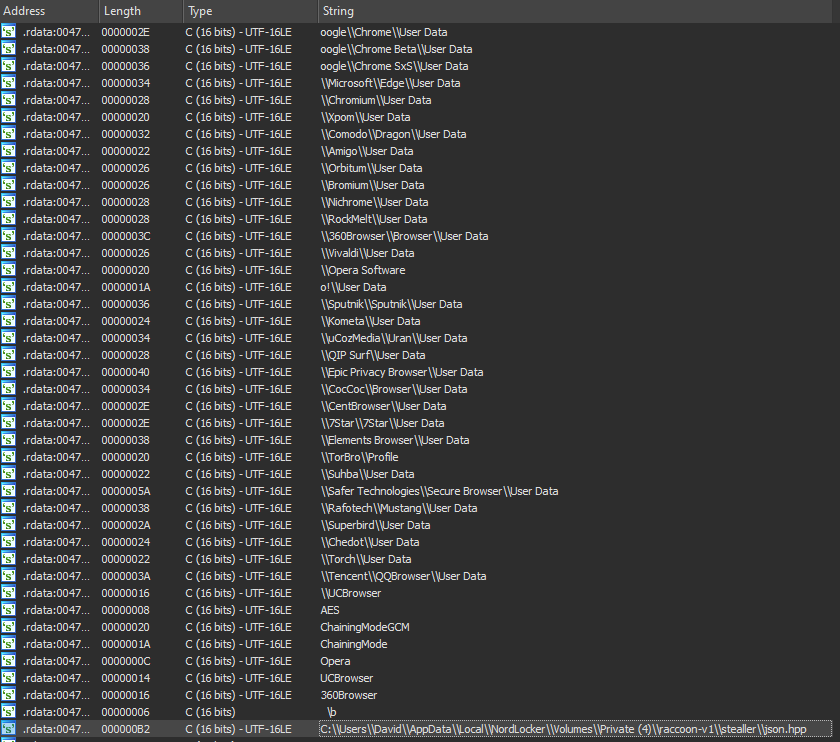Select the 'o!\\User Data' string
The width and height of the screenshot is (840, 742).
(x=353, y=287)
